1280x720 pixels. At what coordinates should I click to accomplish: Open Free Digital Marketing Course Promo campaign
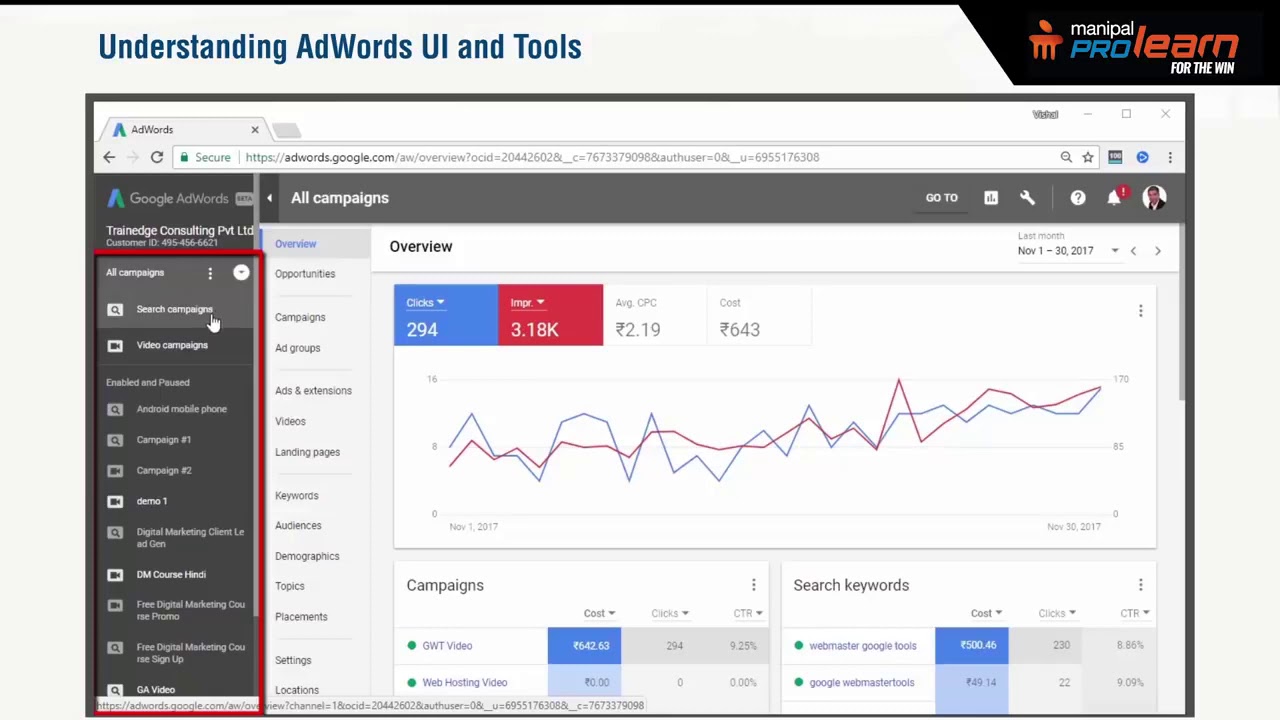click(190, 610)
